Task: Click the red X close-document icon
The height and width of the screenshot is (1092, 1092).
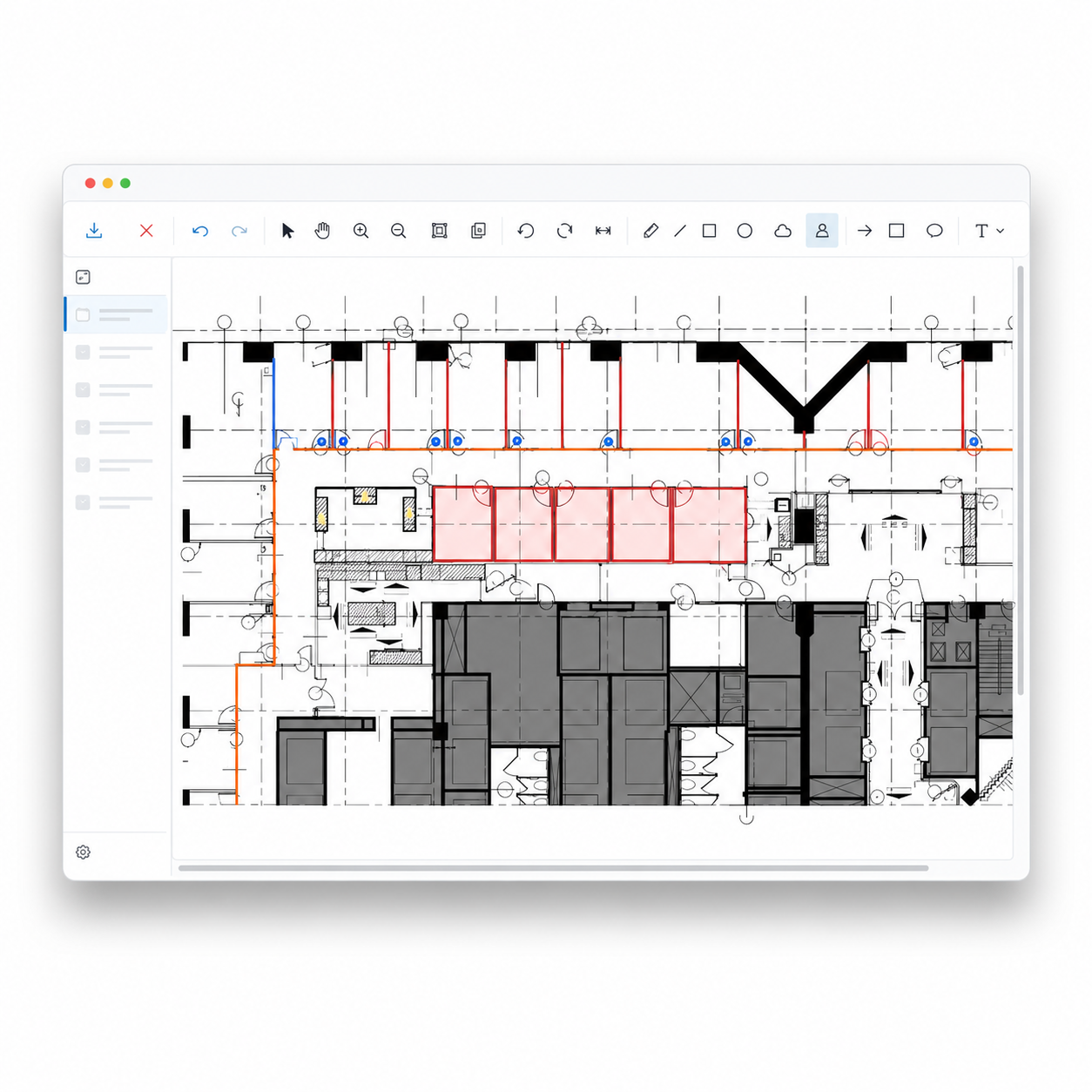Action: tap(146, 231)
